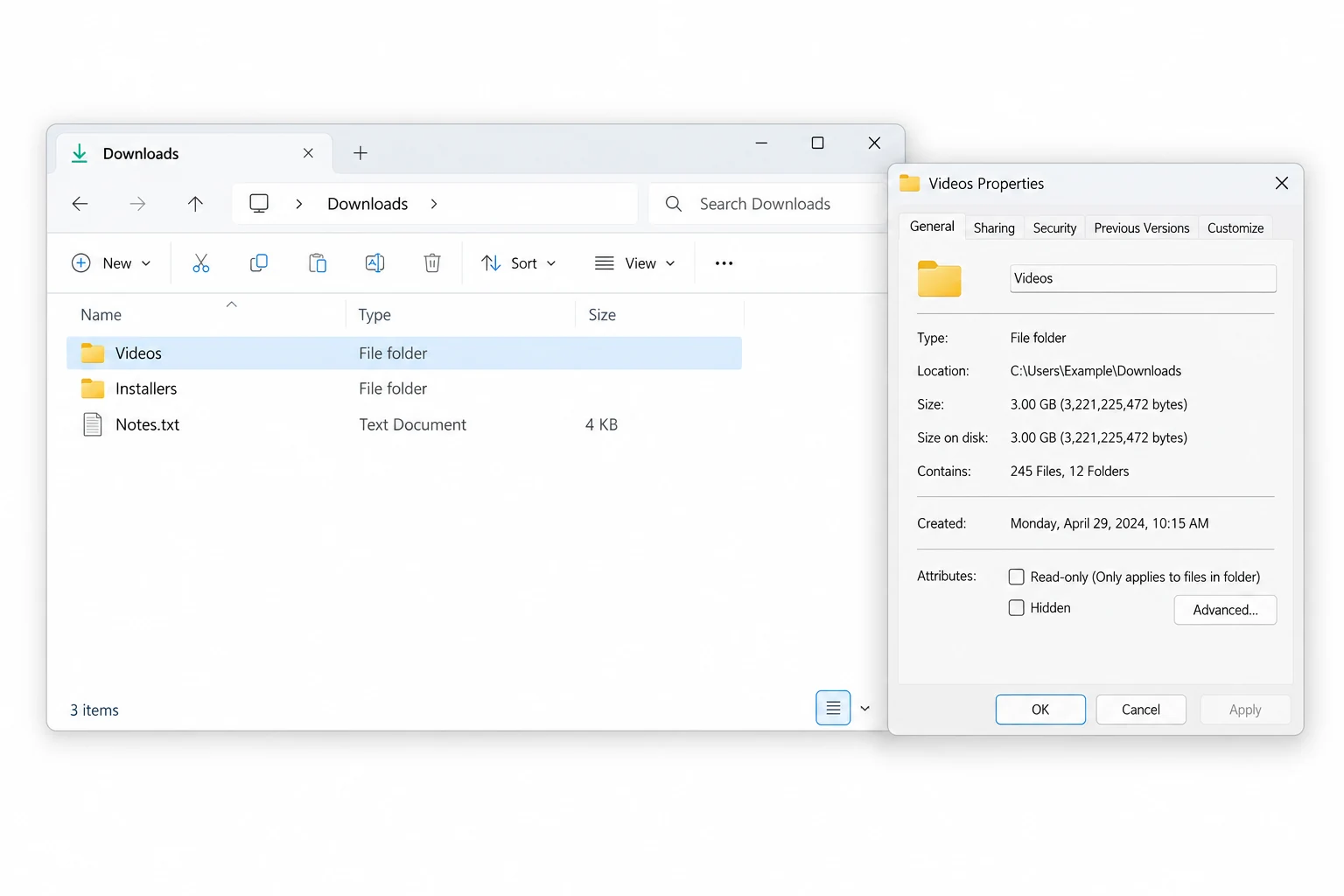Click the details view layout icon in status bar
Viewport: 1344px width, 896px height.
(x=833, y=708)
